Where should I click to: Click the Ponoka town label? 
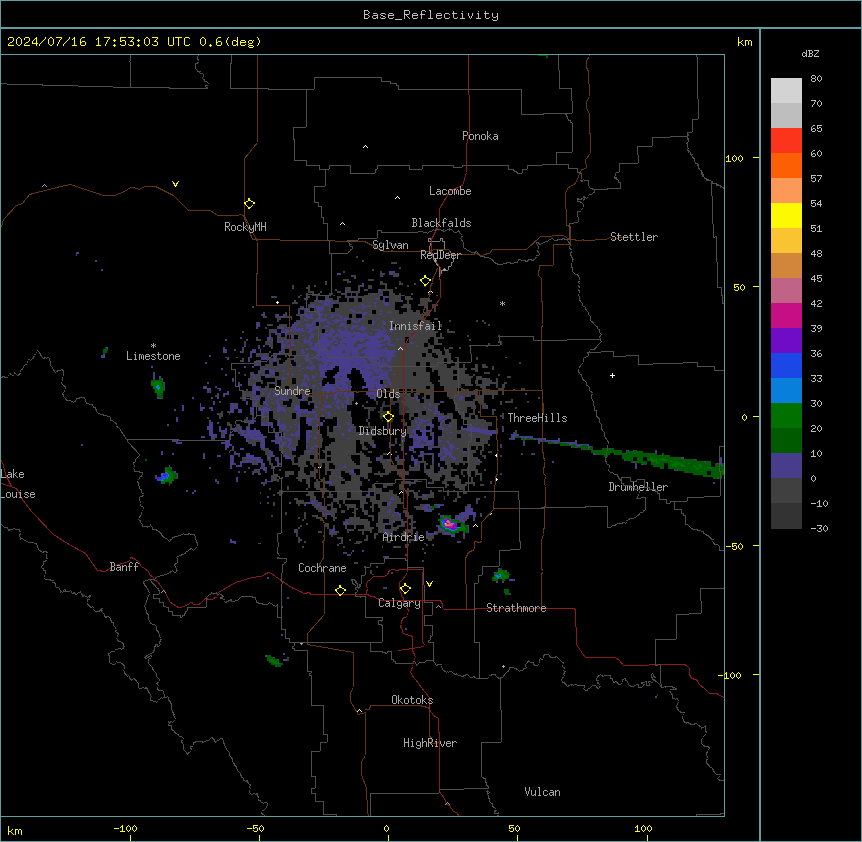pyautogui.click(x=480, y=136)
